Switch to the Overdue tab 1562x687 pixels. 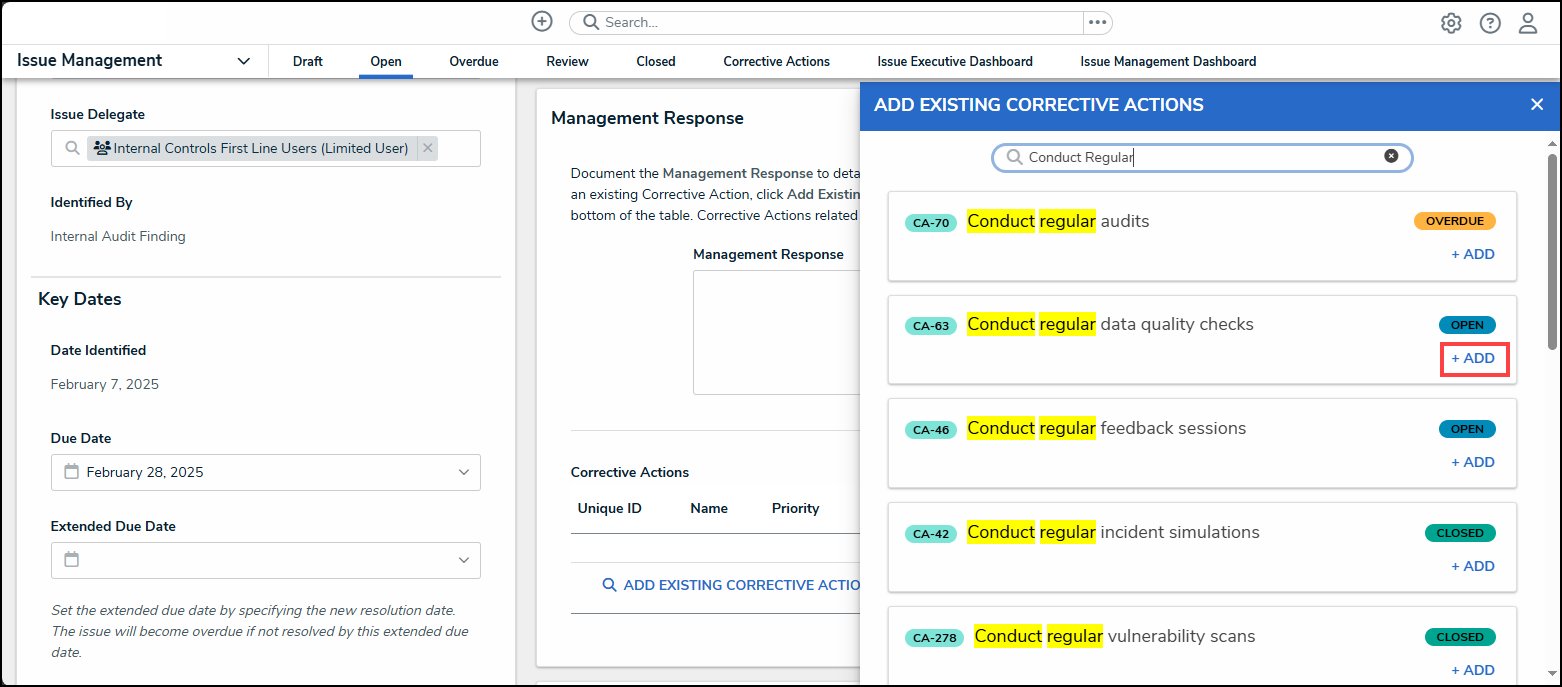click(473, 61)
